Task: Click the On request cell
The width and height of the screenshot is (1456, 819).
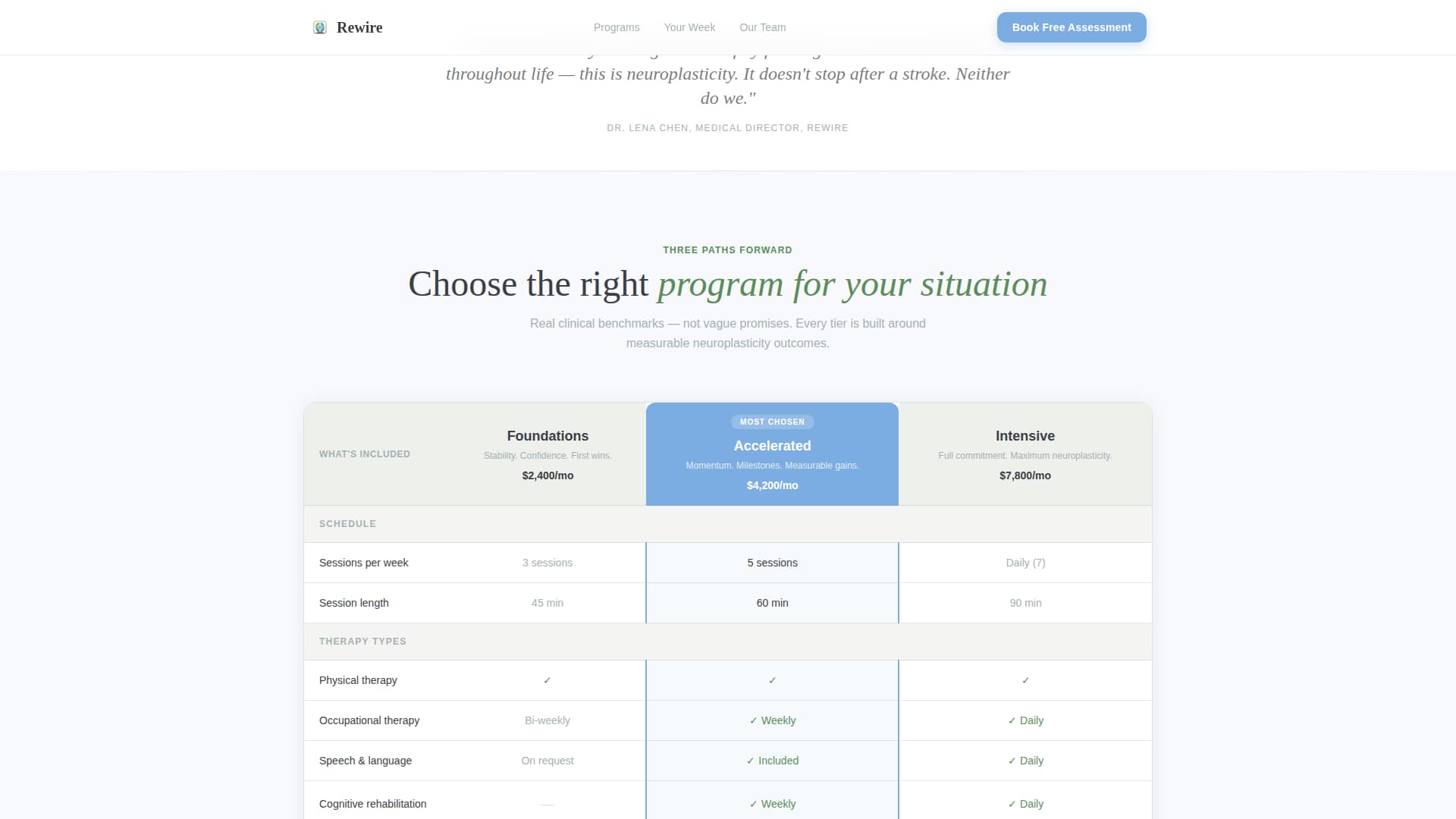Action: click(548, 761)
